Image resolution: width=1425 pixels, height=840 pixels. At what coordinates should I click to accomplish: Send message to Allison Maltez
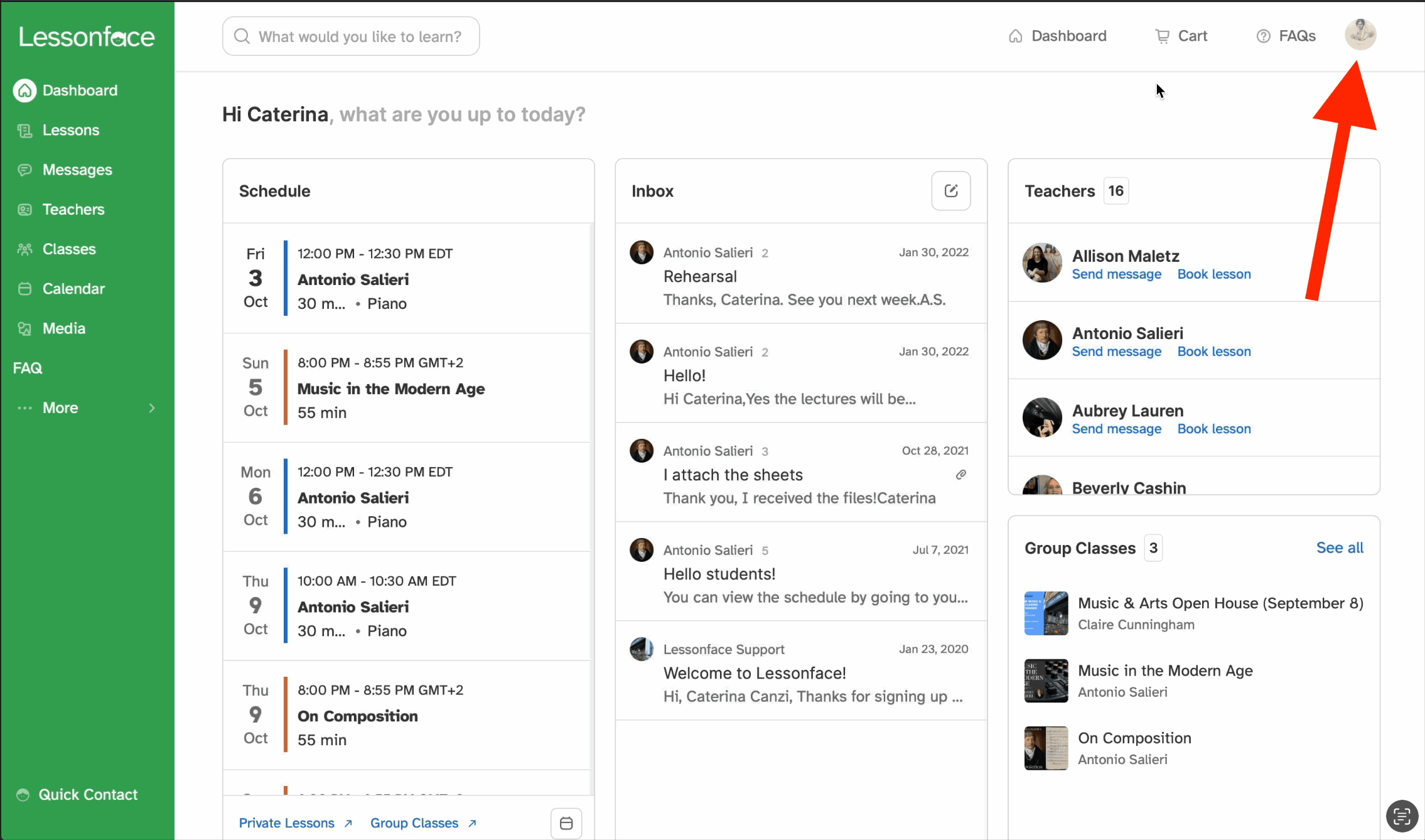click(1116, 274)
